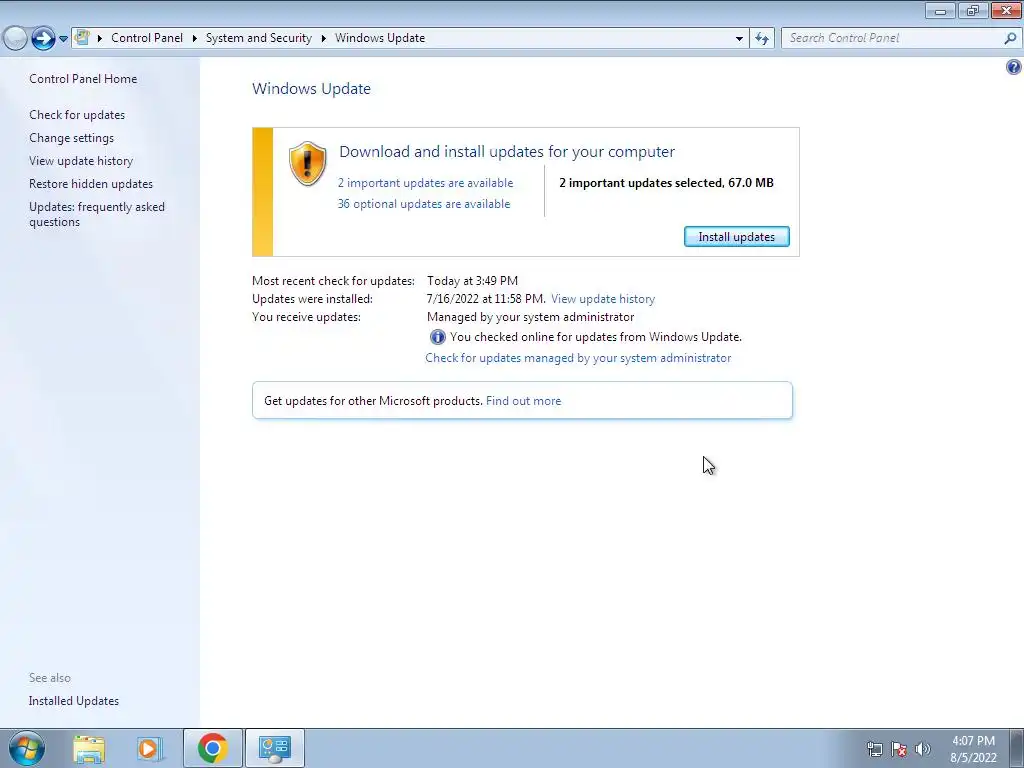Click the Today at 3:49 PM text
The width and height of the screenshot is (1024, 768).
pyautogui.click(x=472, y=281)
